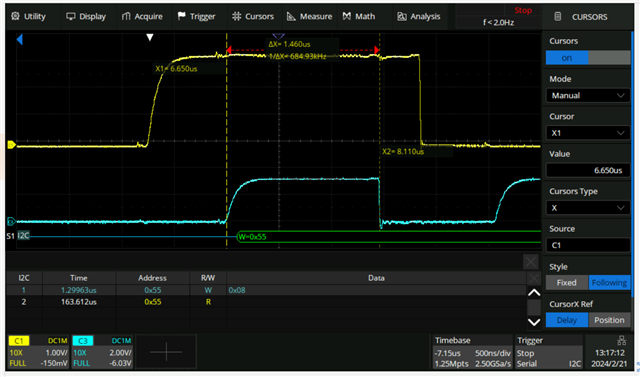Click the yellow channel 1 ground level marker
The image size is (640, 377).
coord(11,144)
